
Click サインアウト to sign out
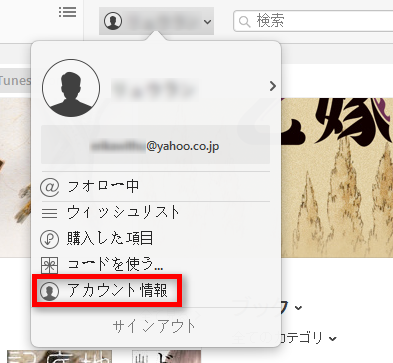pyautogui.click(x=154, y=326)
